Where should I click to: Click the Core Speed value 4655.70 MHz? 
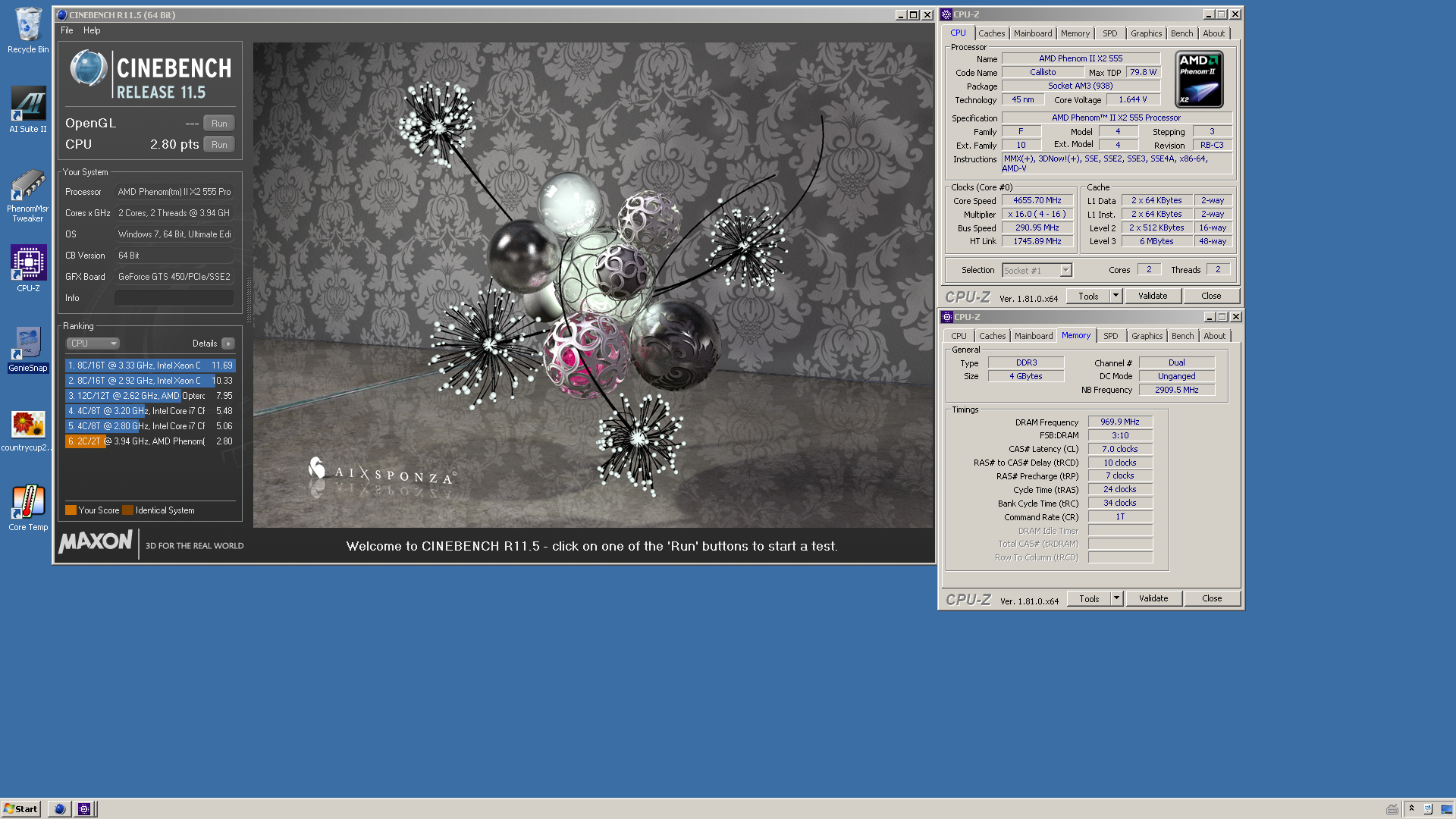(x=1037, y=201)
